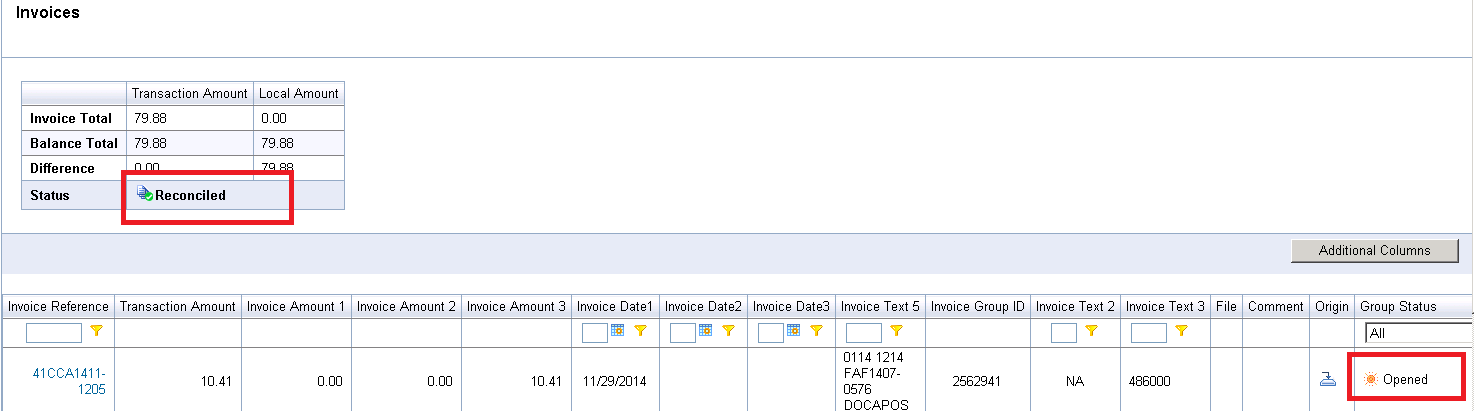The width and height of the screenshot is (1474, 419).
Task: Select Invoice Total local amount 0.00
Action: (273, 118)
